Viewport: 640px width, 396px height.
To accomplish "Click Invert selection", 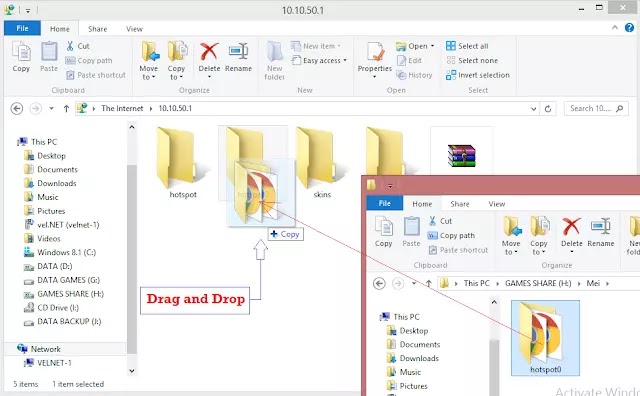I will [478, 75].
